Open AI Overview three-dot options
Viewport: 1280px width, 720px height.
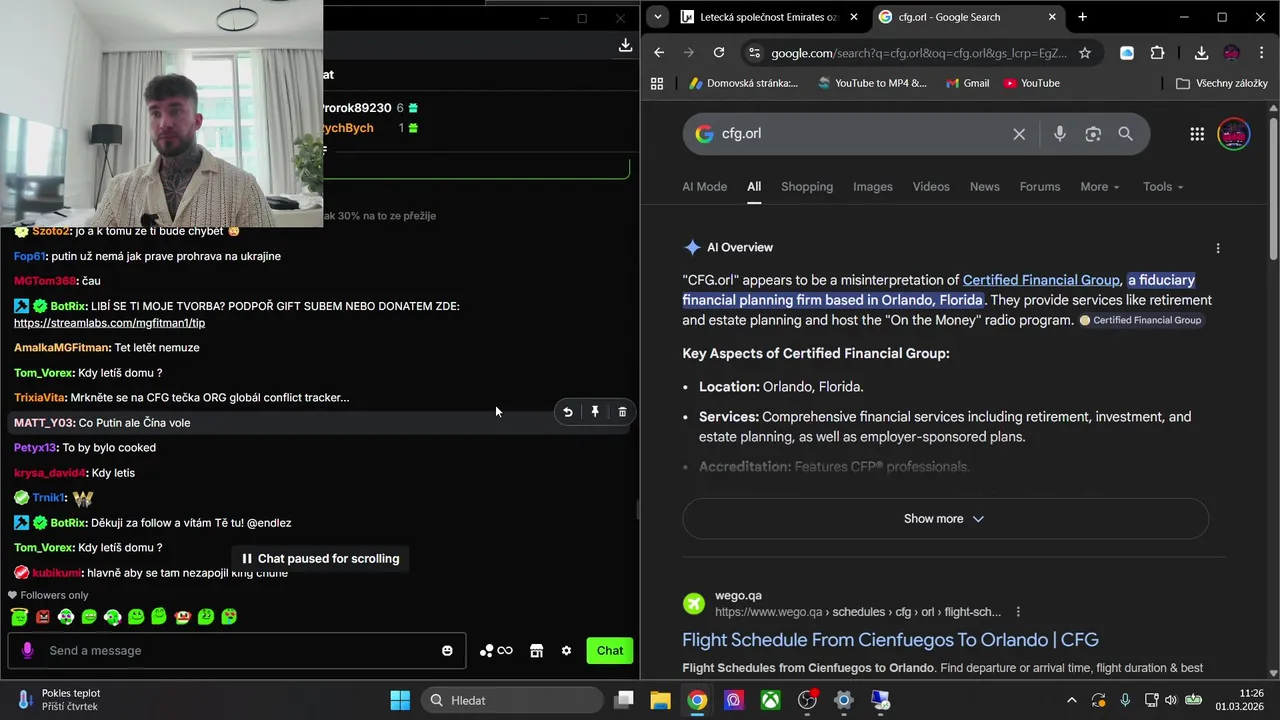[1217, 248]
